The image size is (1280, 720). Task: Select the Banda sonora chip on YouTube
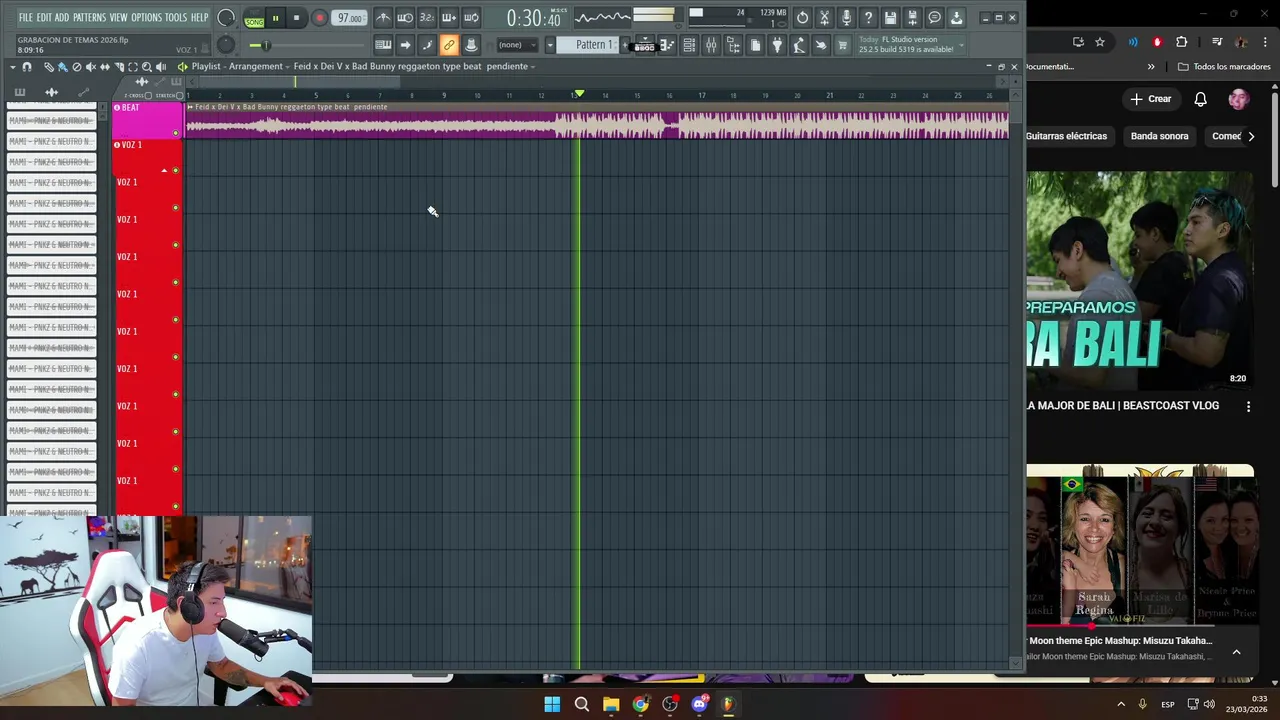[x=1159, y=136]
